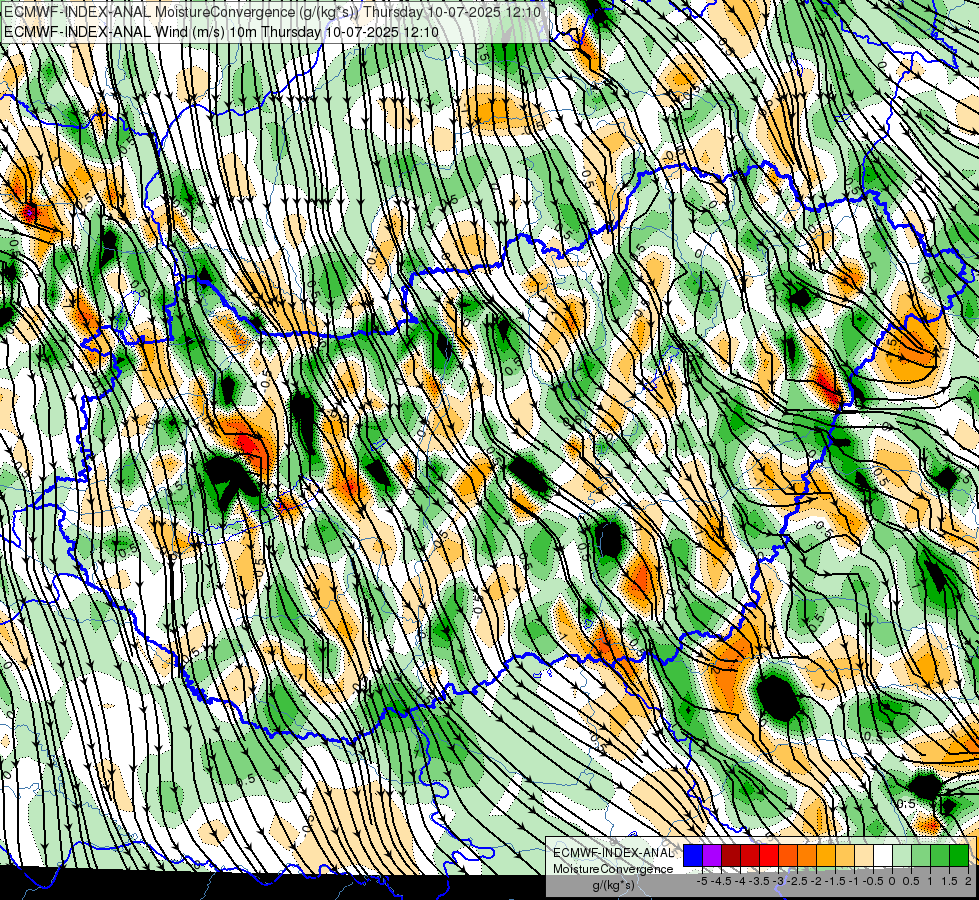Pick the bright red swatch above -3
This screenshot has height=900, width=979.
pos(769,855)
